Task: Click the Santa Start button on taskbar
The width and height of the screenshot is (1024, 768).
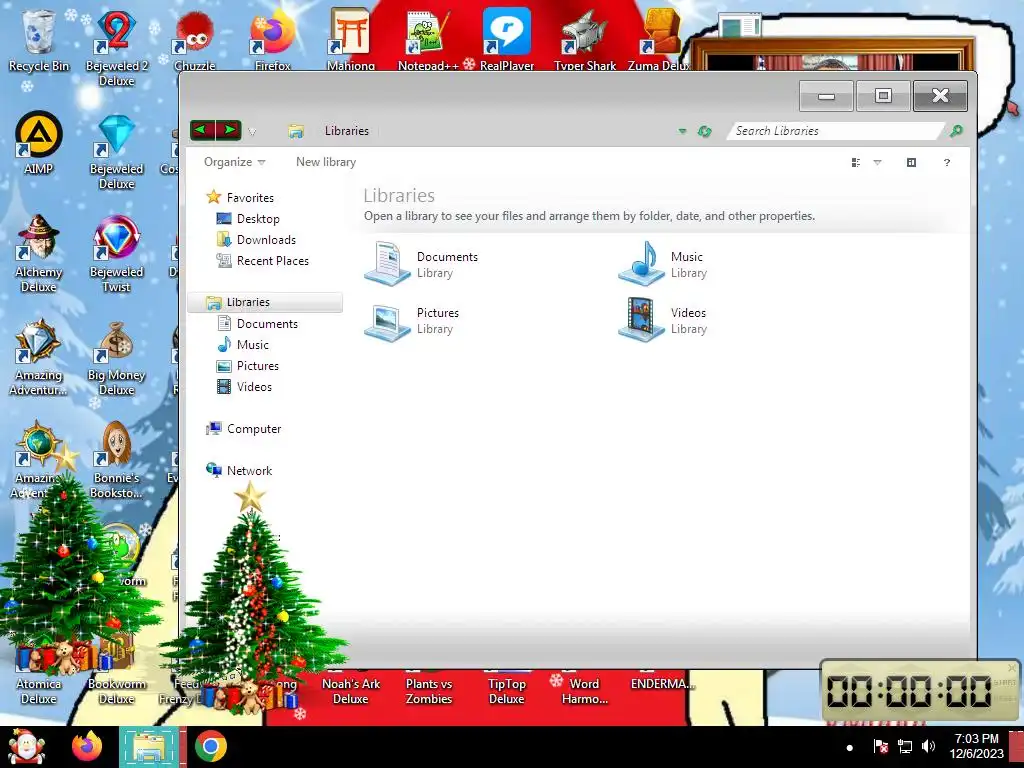Action: click(x=25, y=746)
